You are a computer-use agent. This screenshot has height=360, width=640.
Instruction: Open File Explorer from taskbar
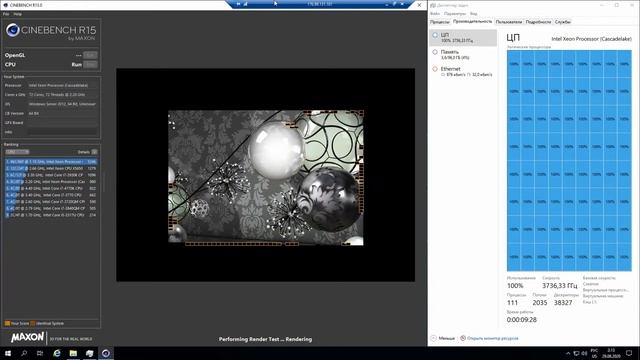coord(73,353)
